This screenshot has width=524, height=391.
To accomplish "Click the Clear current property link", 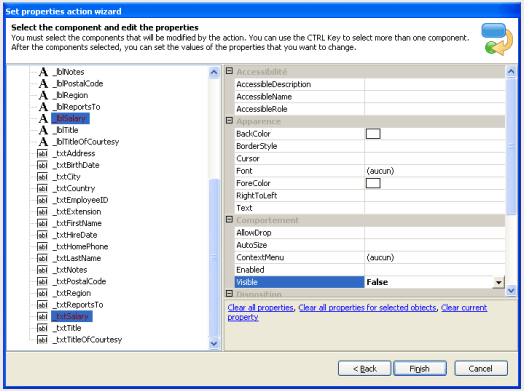I will click(464, 307).
